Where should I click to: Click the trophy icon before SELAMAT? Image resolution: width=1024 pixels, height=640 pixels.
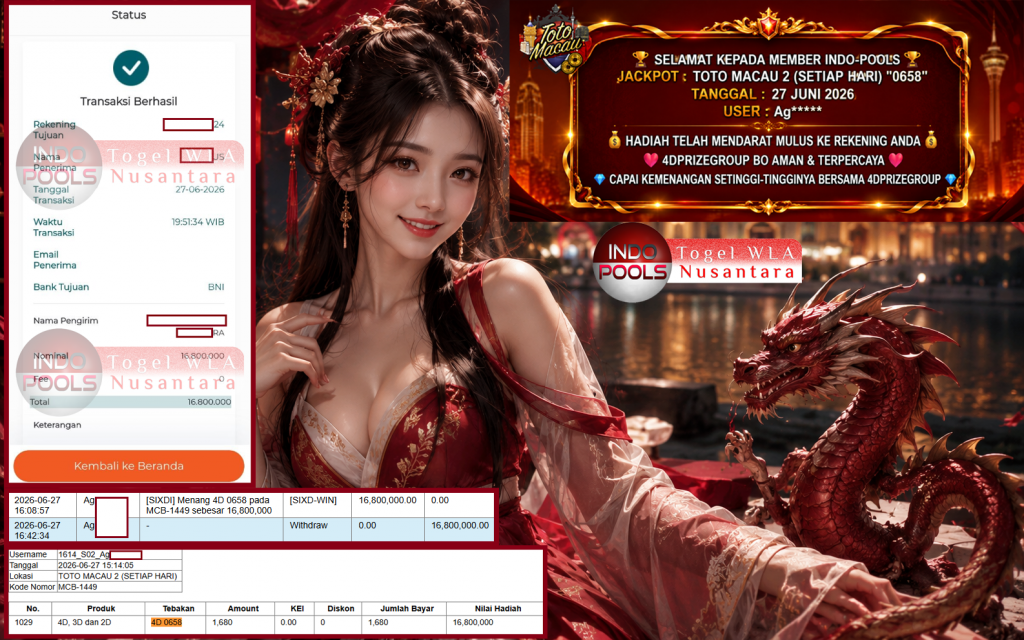point(640,59)
